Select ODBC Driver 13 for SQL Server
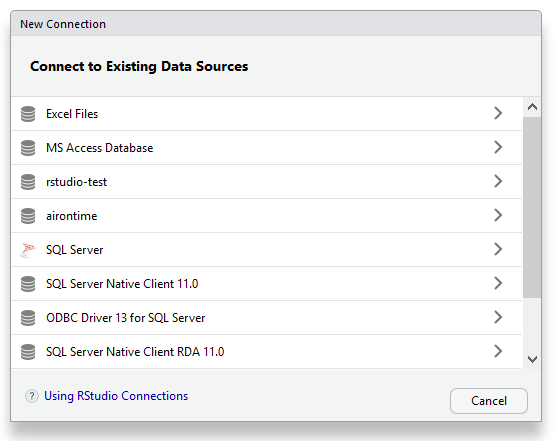The image size is (558, 441). [267, 318]
